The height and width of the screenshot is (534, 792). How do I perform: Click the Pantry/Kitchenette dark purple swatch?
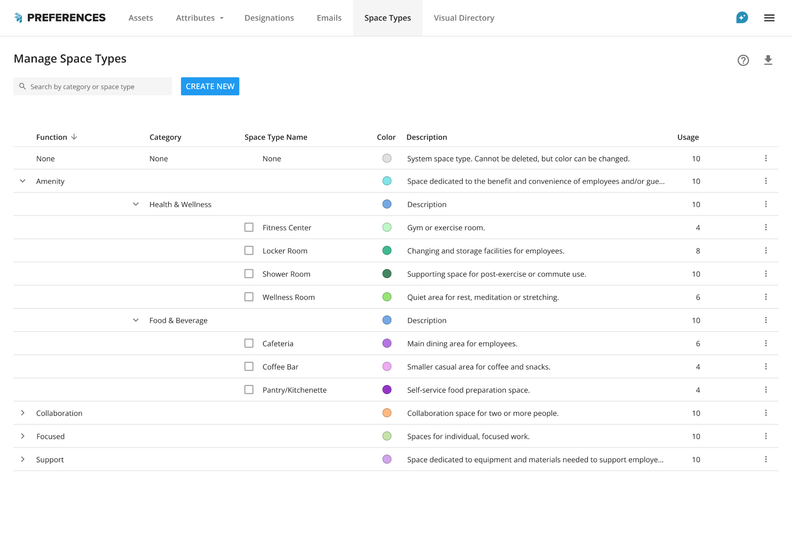[x=387, y=390]
